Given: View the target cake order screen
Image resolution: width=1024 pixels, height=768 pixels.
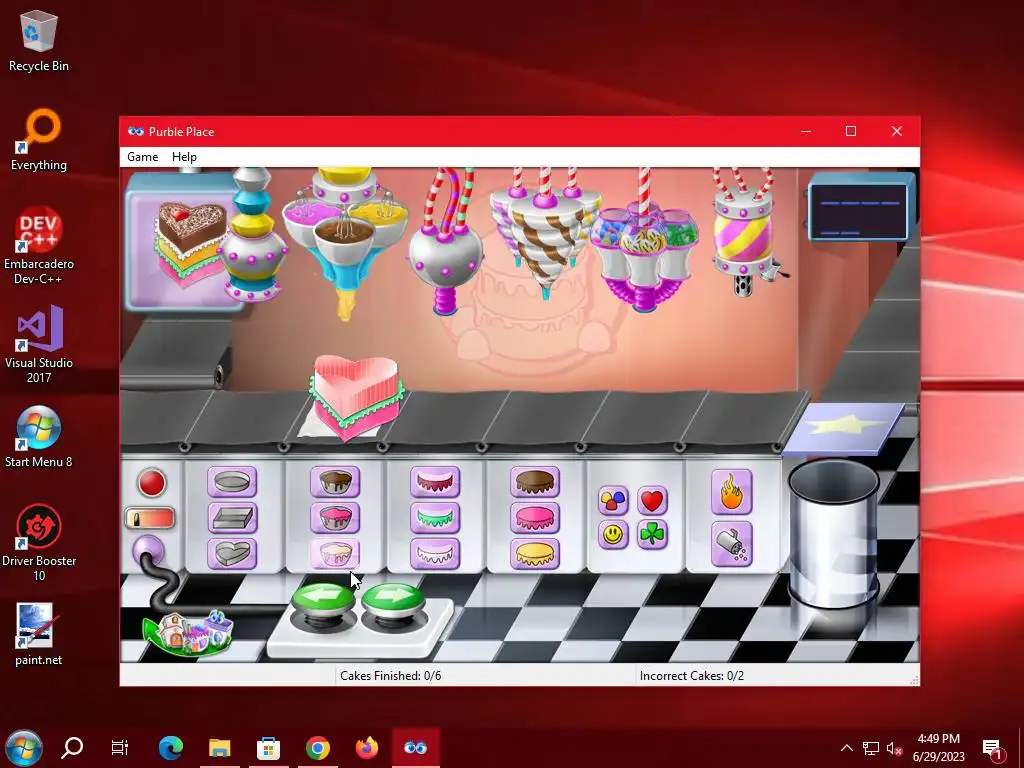Looking at the screenshot, I should [185, 240].
